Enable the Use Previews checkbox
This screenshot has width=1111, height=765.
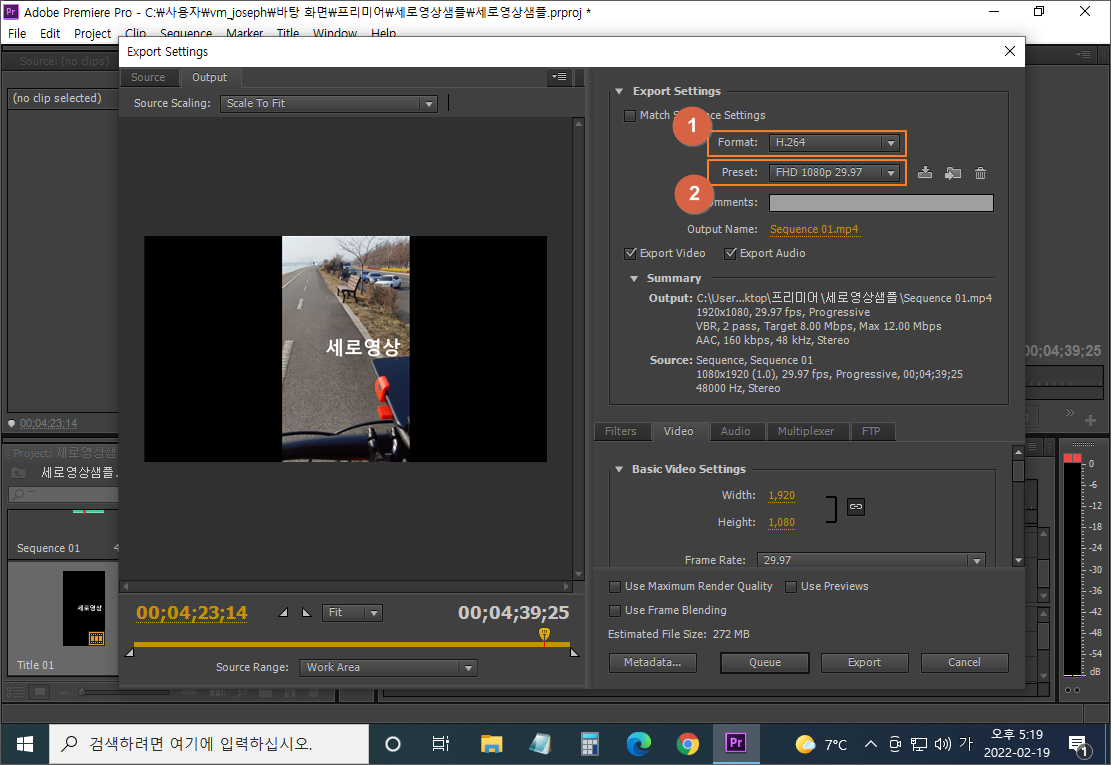[x=791, y=586]
